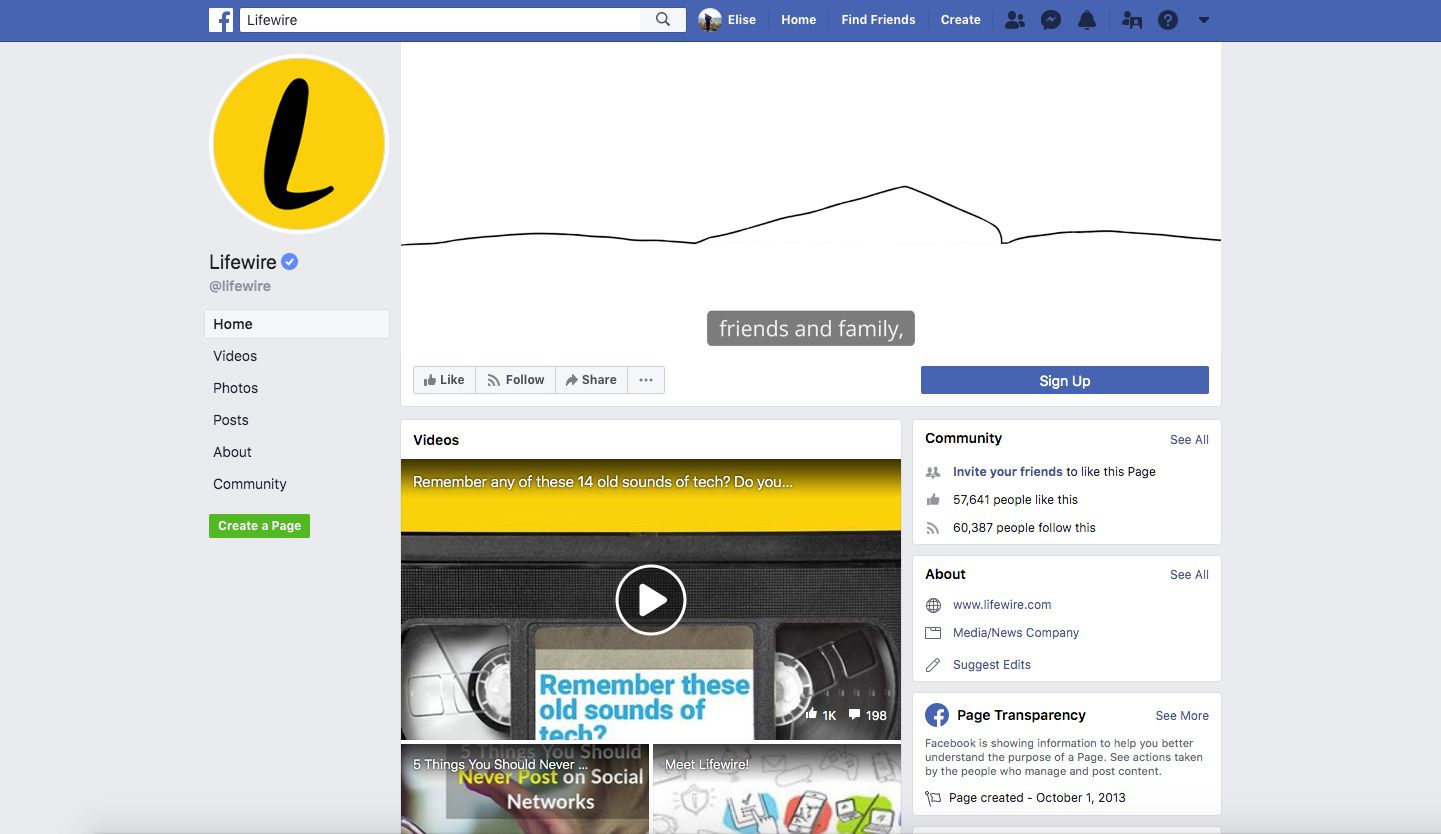Click the Lifewire page name
Viewport: 1441px width, 834px height.
[x=243, y=262]
